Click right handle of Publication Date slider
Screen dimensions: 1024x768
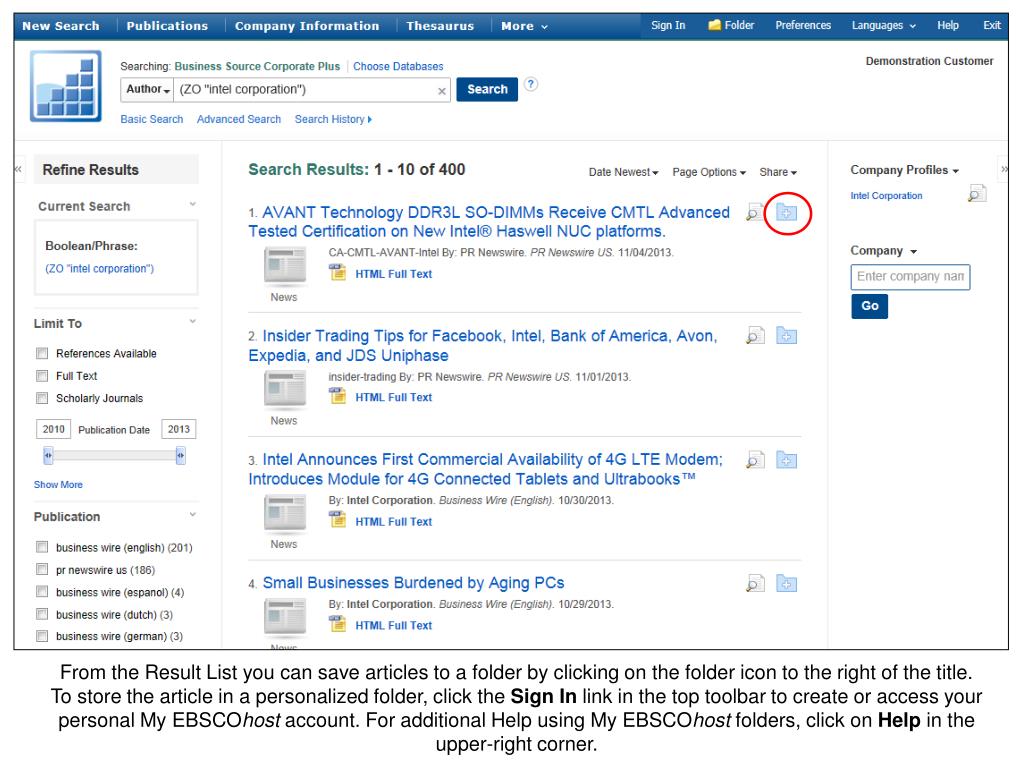coord(181,455)
